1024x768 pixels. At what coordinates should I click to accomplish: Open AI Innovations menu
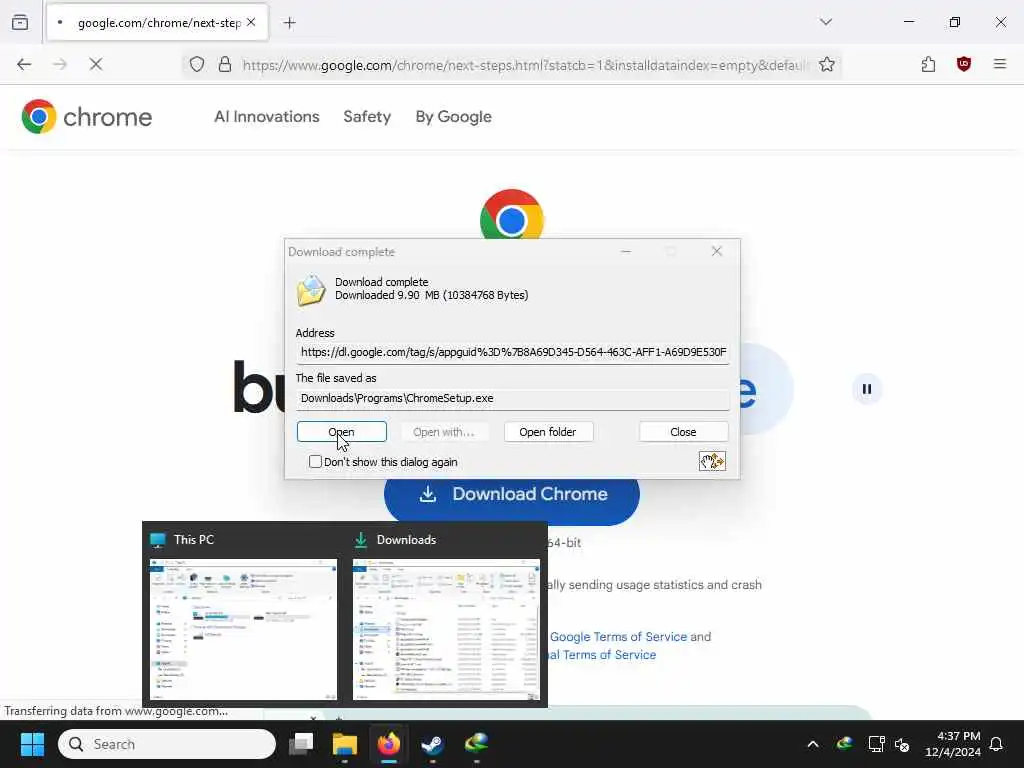266,117
